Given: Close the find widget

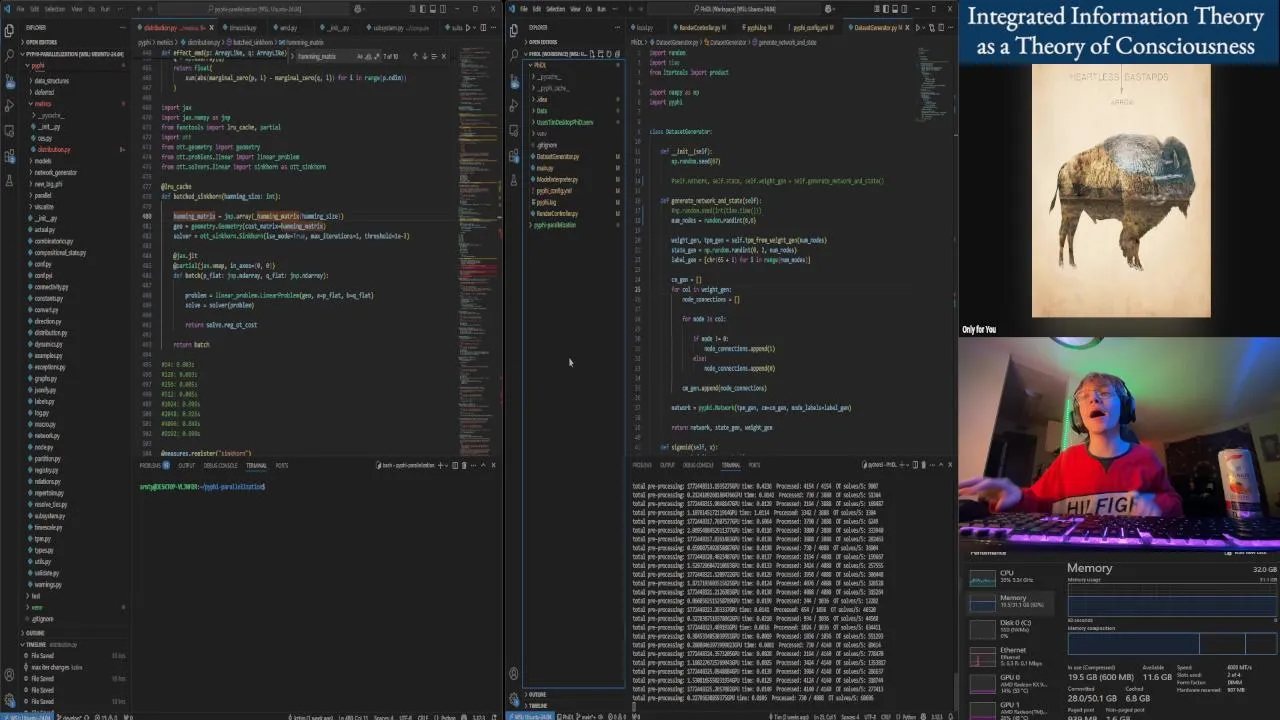Looking at the screenshot, I should coord(444,56).
